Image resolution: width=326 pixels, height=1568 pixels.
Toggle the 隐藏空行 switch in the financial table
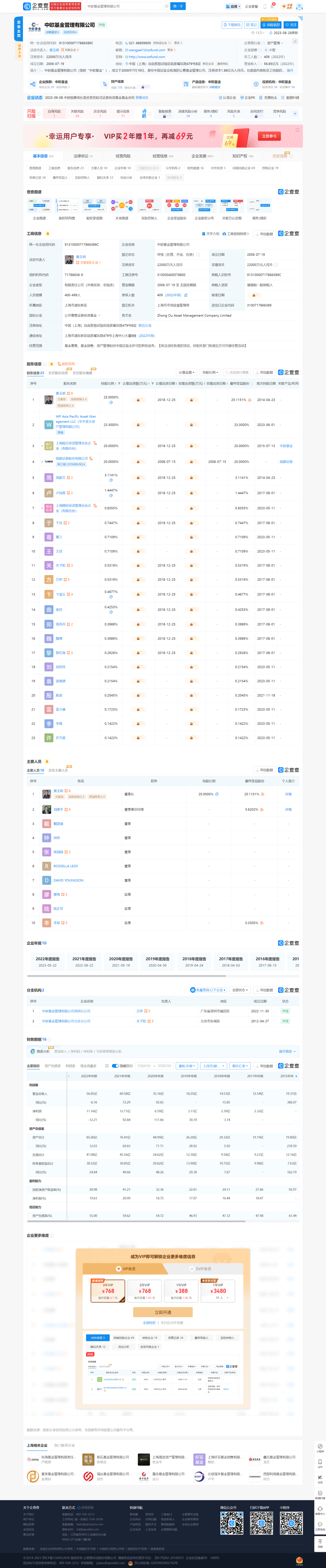click(x=115, y=1066)
